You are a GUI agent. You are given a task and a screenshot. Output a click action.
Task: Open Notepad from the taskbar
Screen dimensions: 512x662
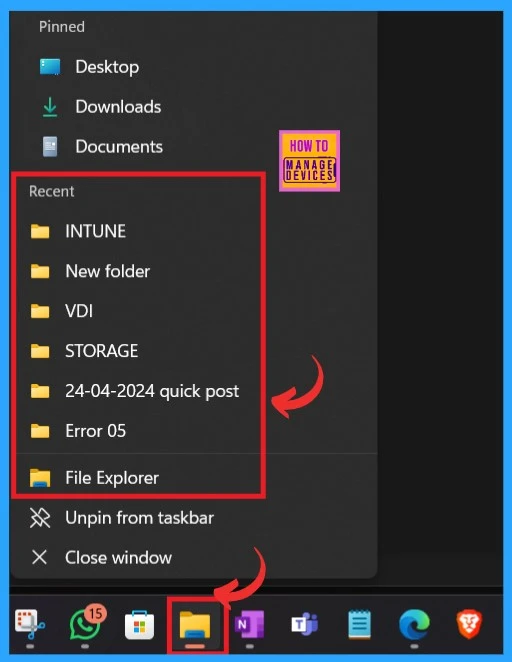pyautogui.click(x=359, y=624)
